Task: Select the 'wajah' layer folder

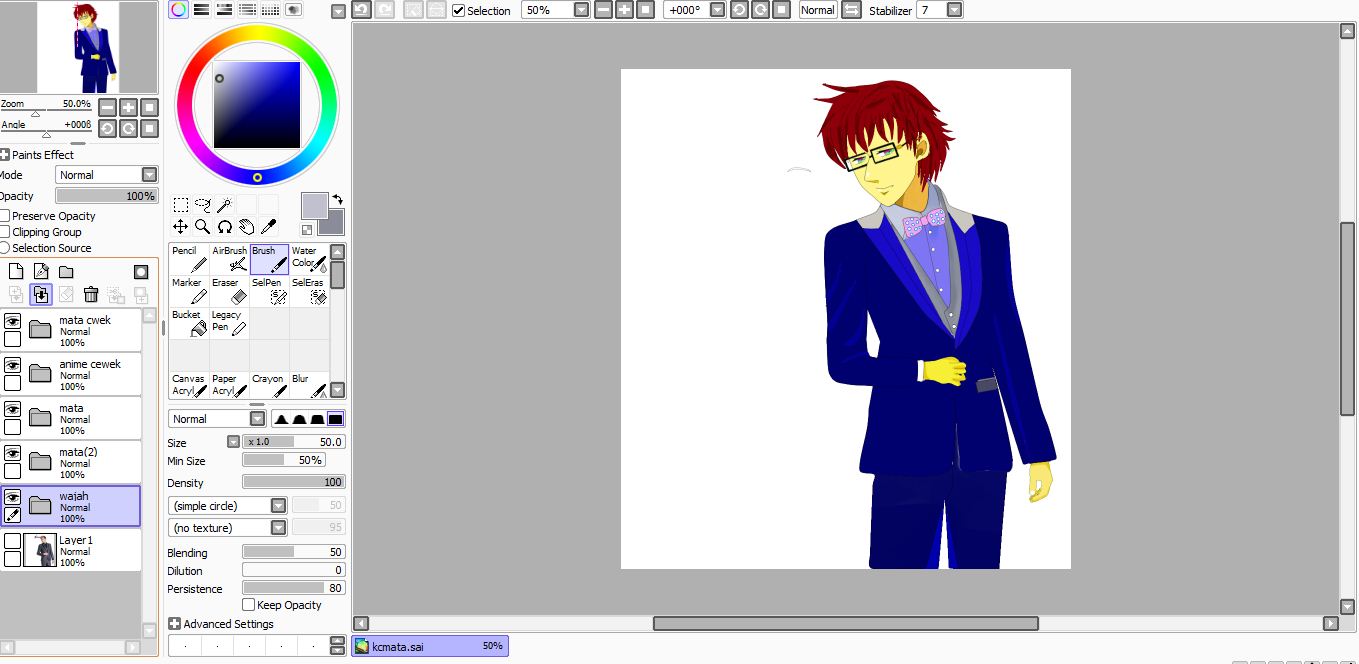Action: (71, 507)
